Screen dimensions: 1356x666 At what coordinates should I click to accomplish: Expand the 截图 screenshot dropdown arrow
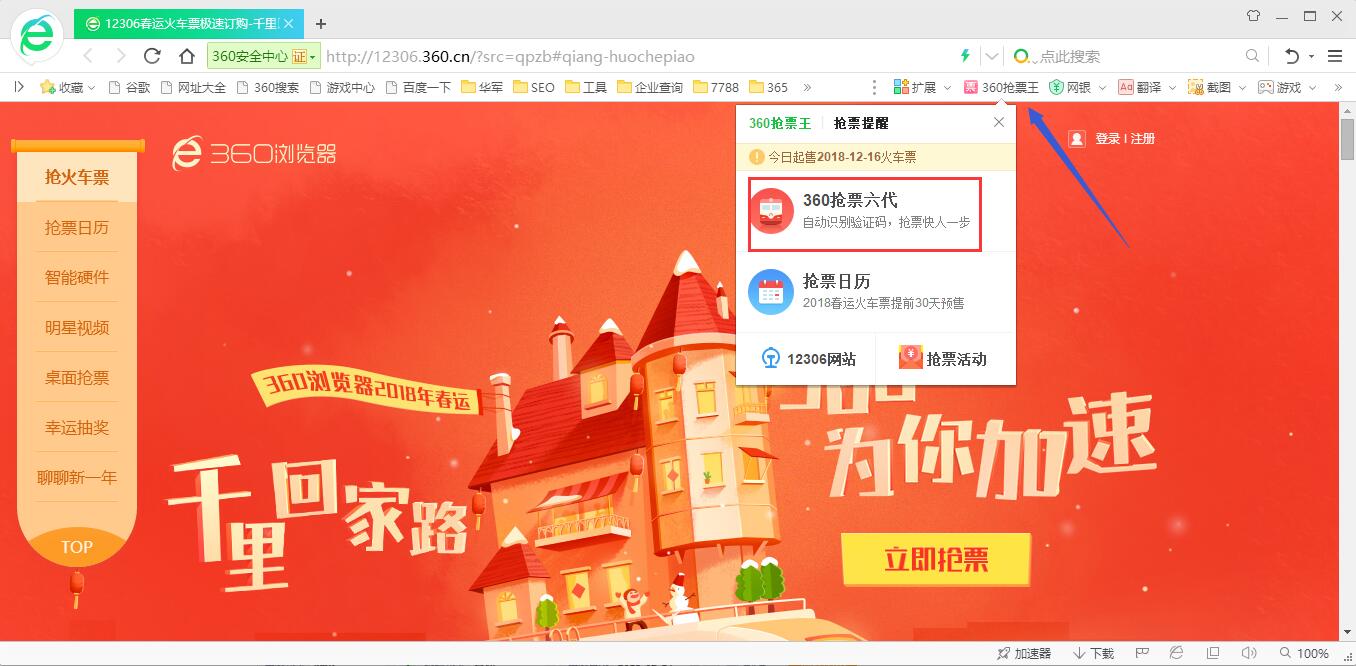point(1241,87)
